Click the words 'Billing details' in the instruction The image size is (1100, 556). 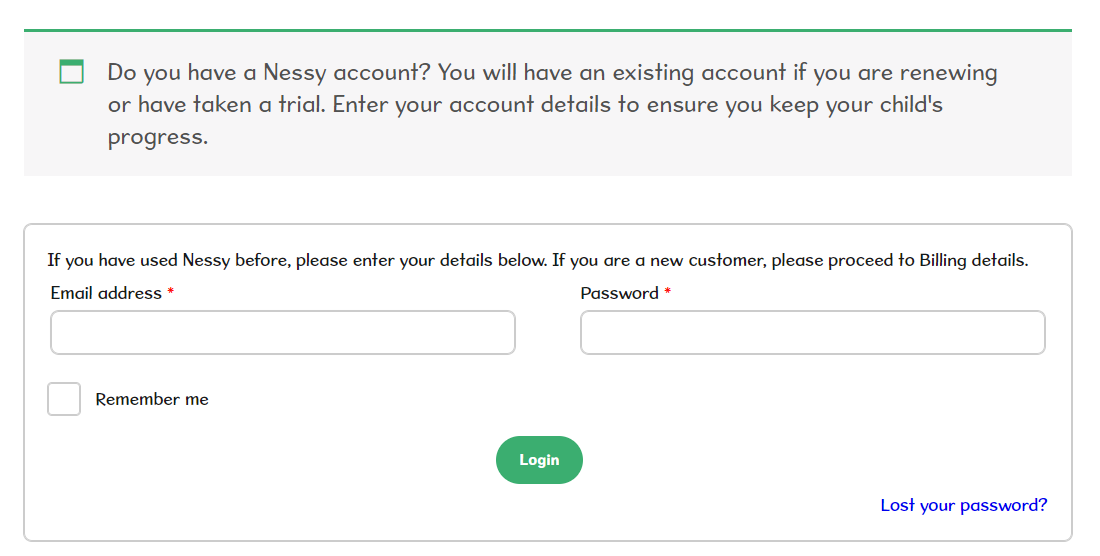click(974, 261)
